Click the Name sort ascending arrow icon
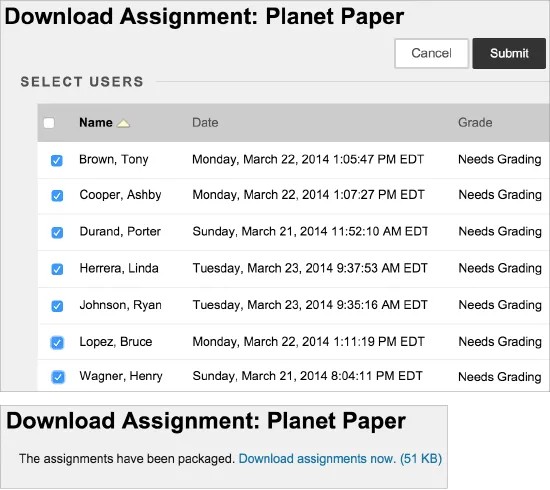 click(123, 123)
